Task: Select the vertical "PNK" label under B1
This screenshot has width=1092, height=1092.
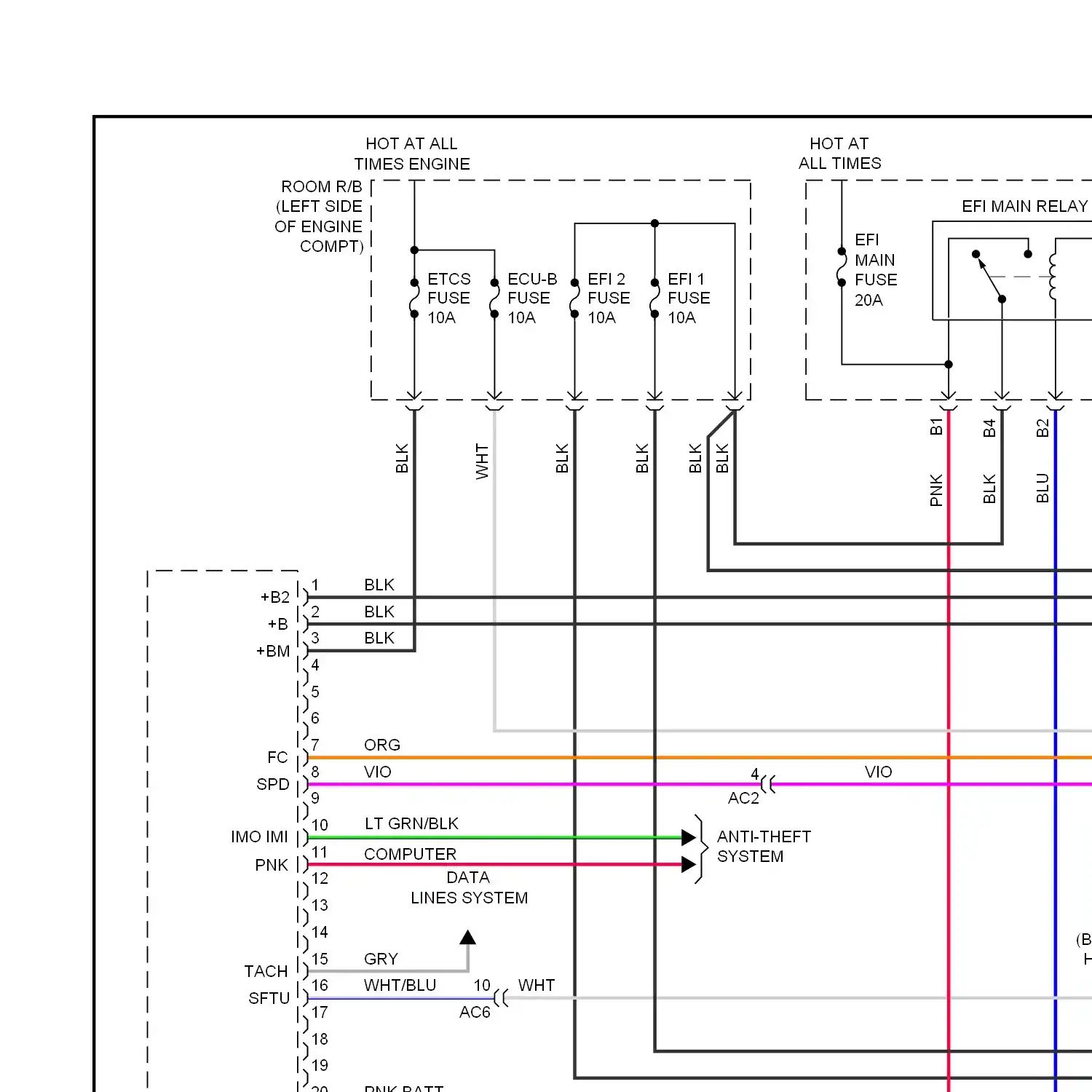Action: pos(936,490)
